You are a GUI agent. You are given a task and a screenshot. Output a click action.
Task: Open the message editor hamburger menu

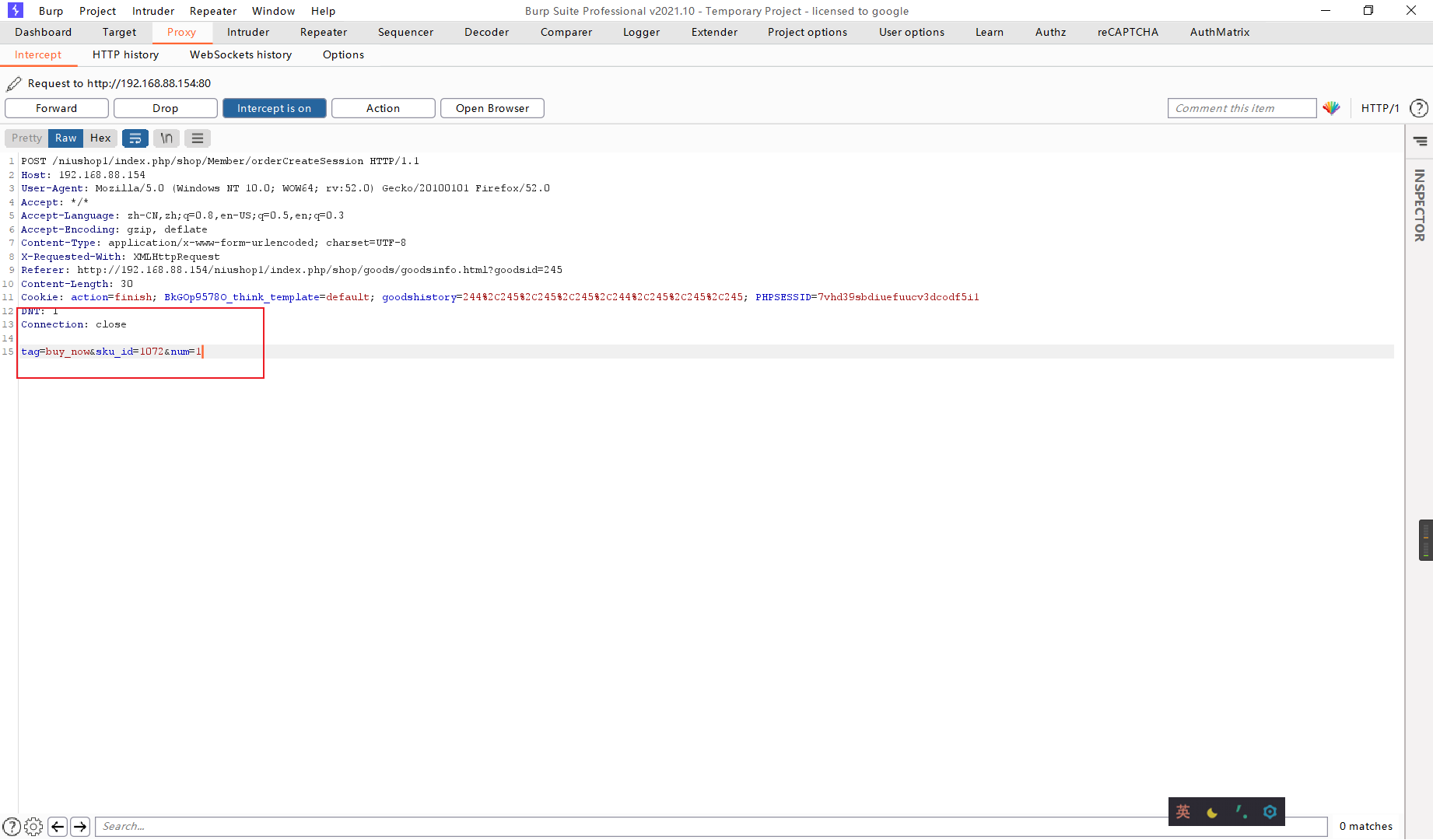click(x=198, y=138)
